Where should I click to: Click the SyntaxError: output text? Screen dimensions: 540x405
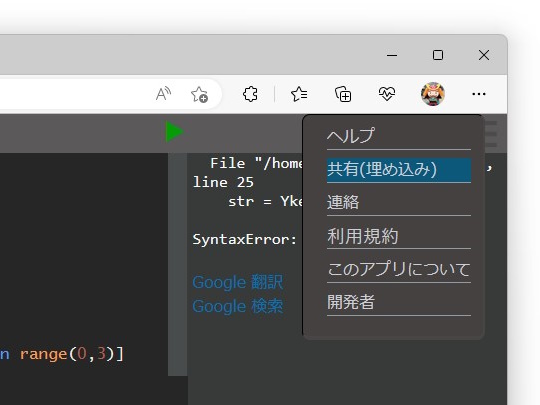(x=245, y=239)
